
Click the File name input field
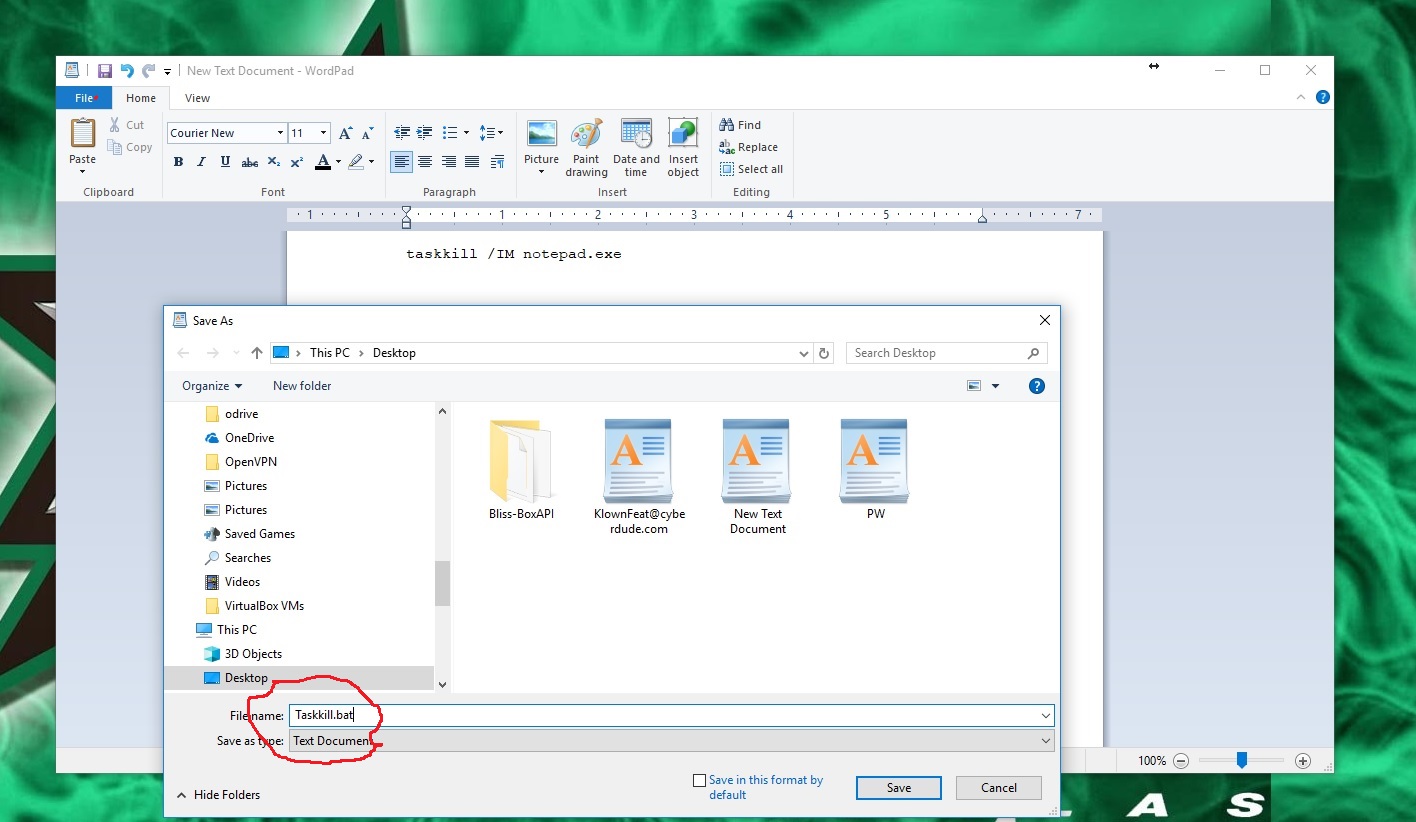point(671,715)
